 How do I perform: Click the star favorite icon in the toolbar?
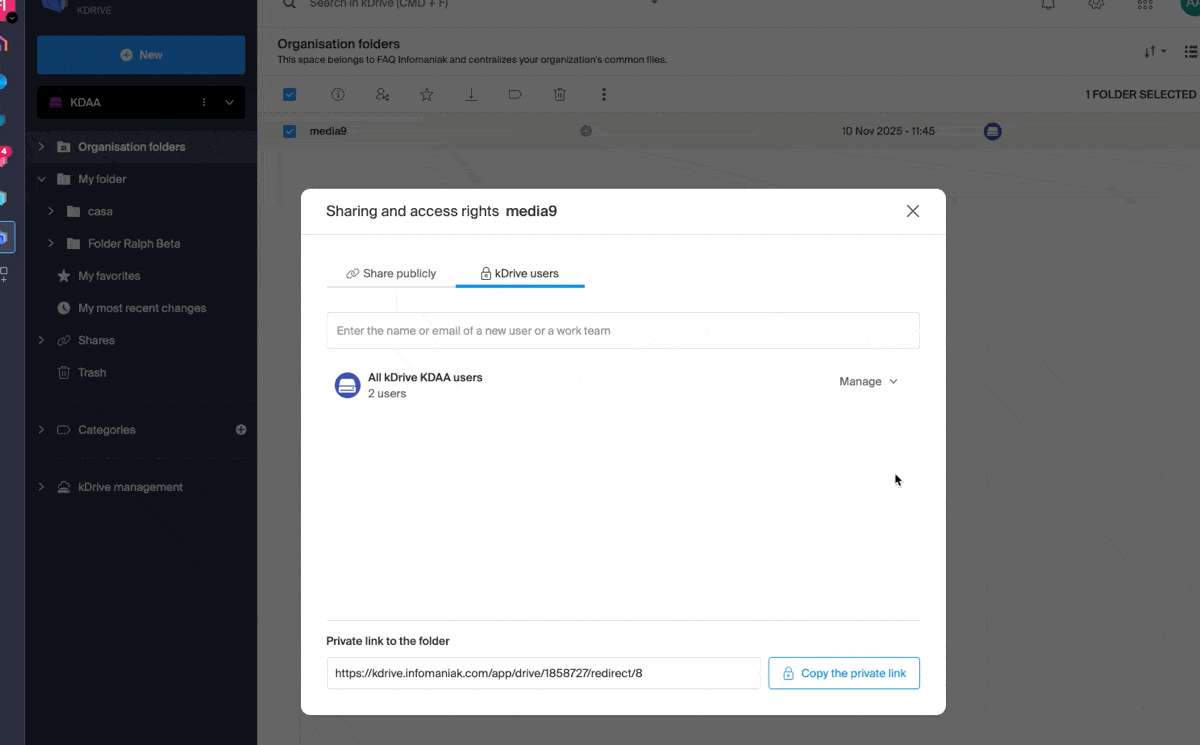coord(427,95)
